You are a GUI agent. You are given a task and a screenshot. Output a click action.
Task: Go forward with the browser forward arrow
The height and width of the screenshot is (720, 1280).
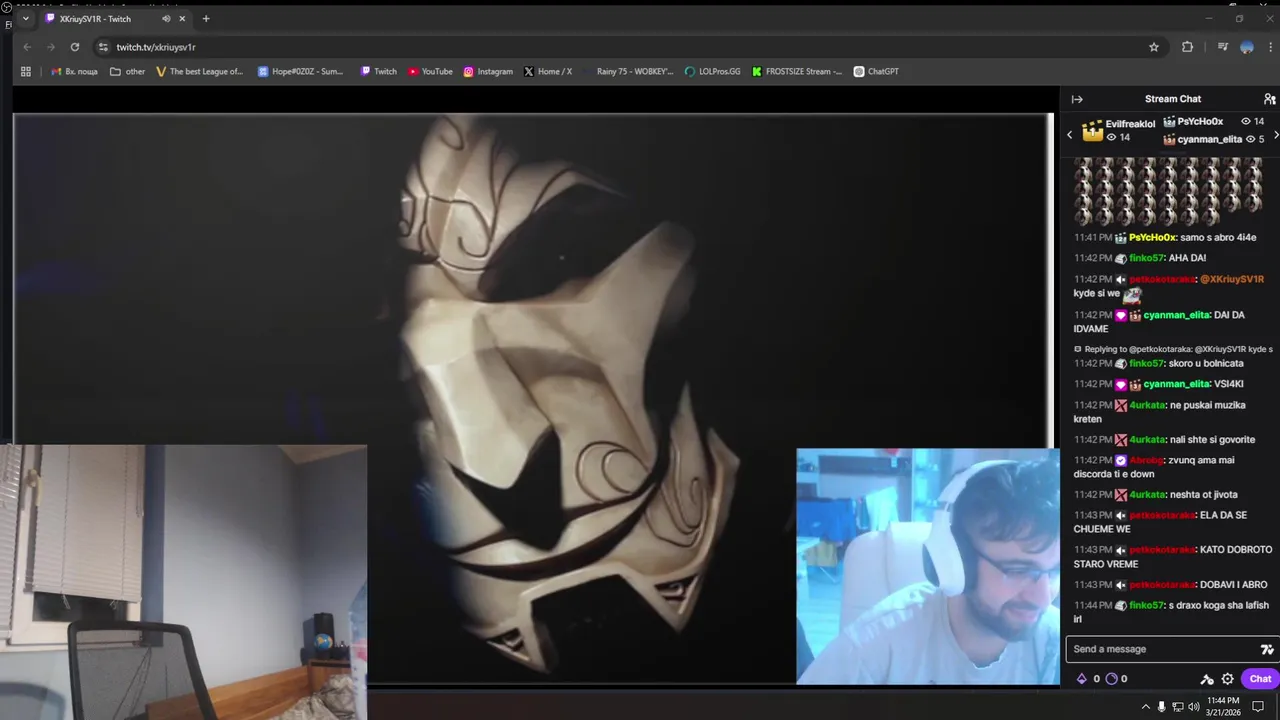50,47
